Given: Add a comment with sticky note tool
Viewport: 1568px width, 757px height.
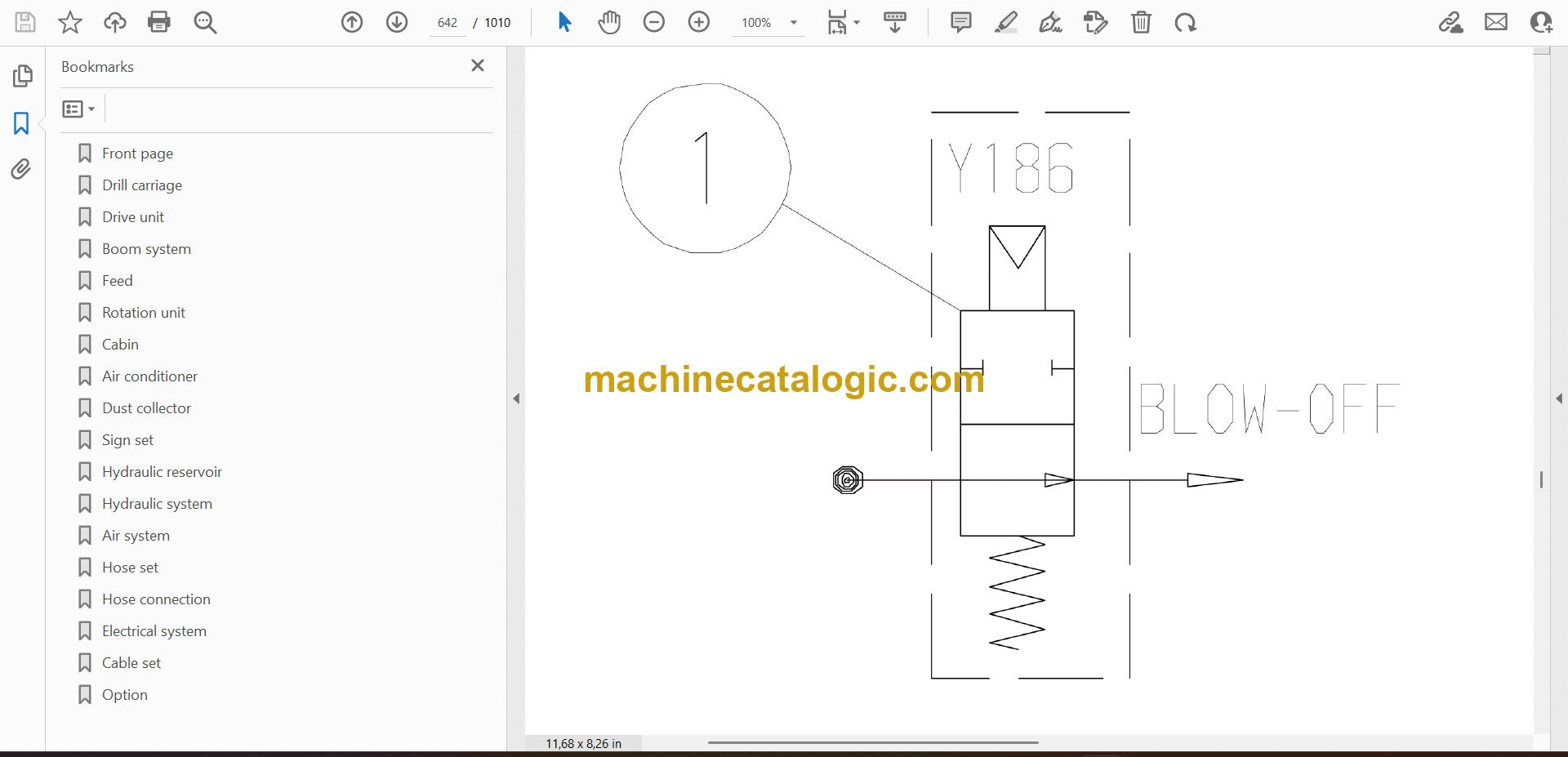Looking at the screenshot, I should 961,22.
